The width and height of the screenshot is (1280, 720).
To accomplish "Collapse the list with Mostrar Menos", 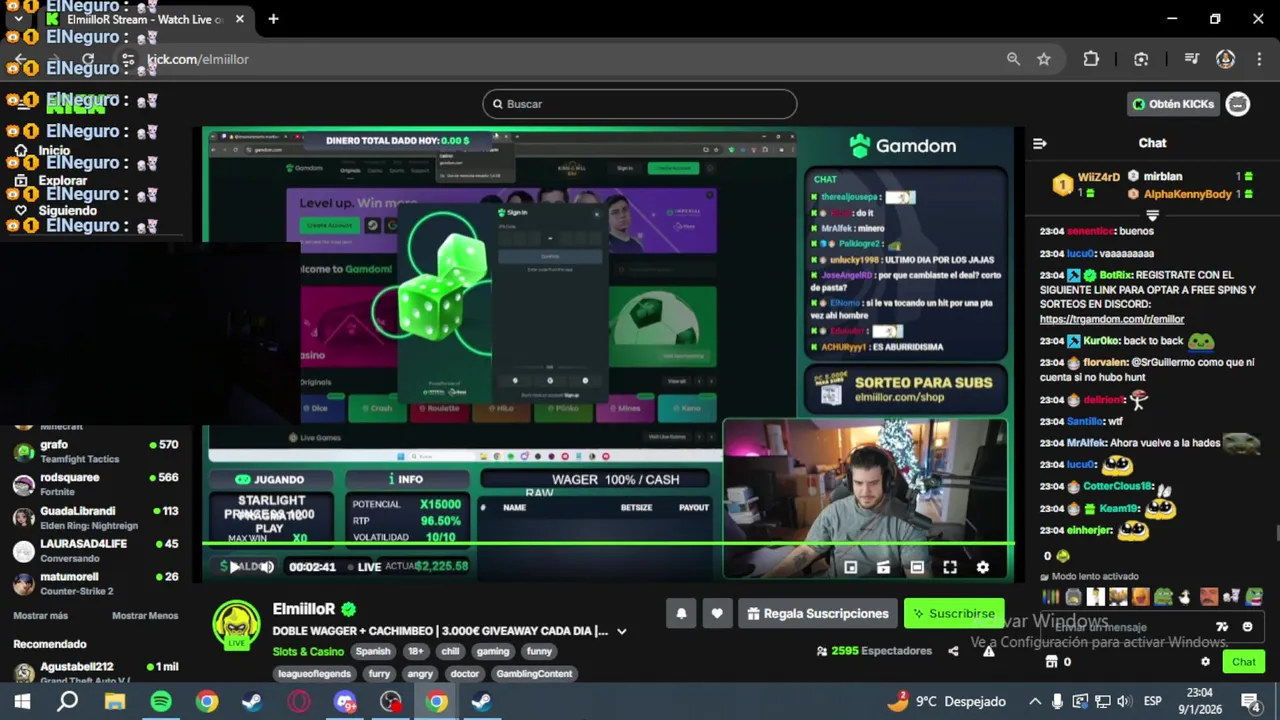I will point(145,616).
